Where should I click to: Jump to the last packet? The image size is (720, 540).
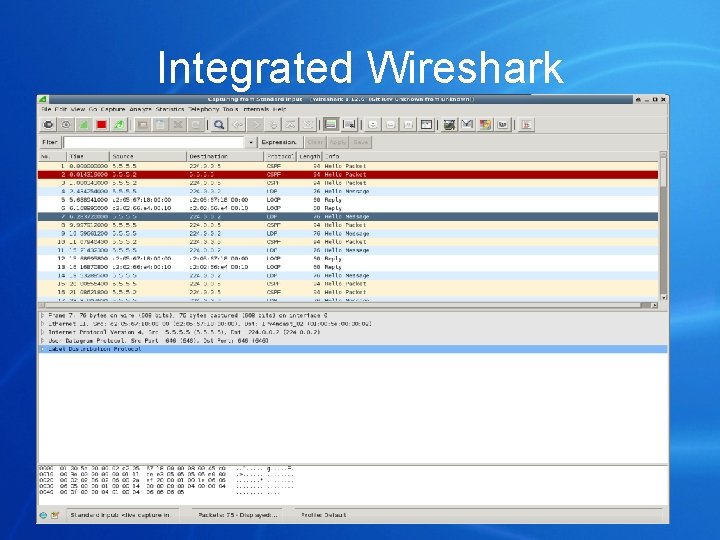click(308, 124)
